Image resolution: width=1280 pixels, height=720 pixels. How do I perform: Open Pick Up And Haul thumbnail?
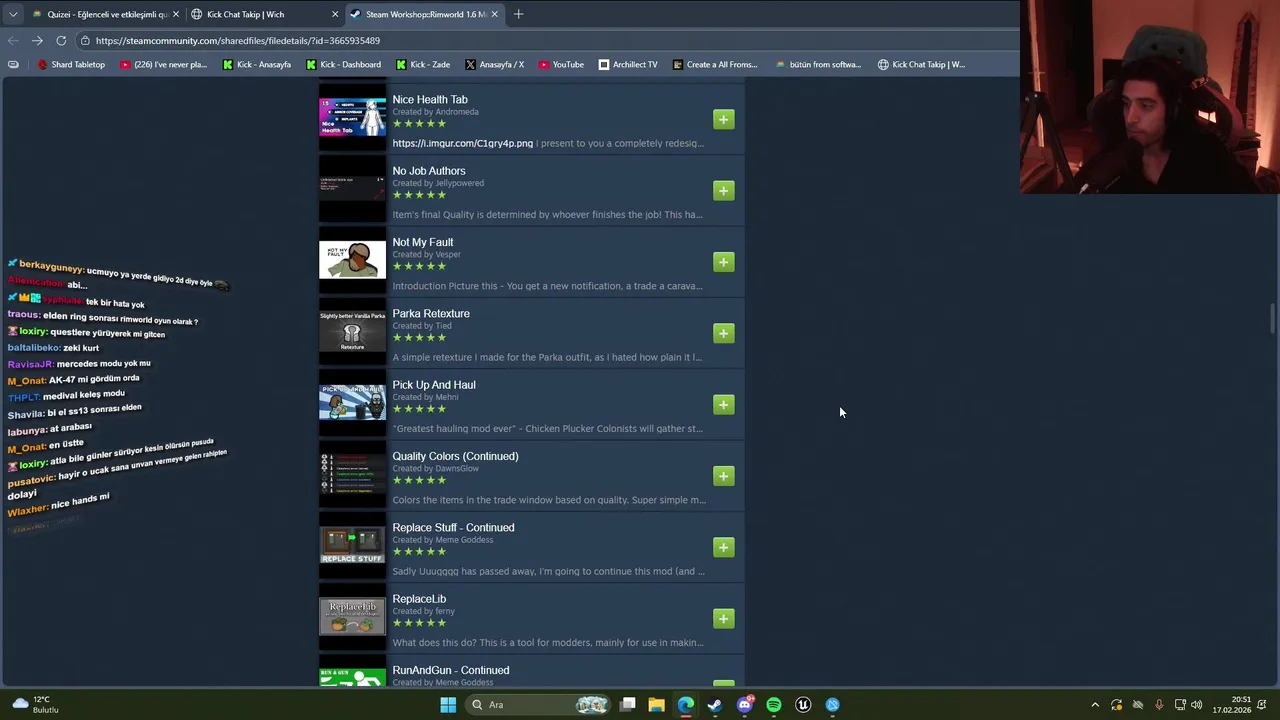click(352, 403)
